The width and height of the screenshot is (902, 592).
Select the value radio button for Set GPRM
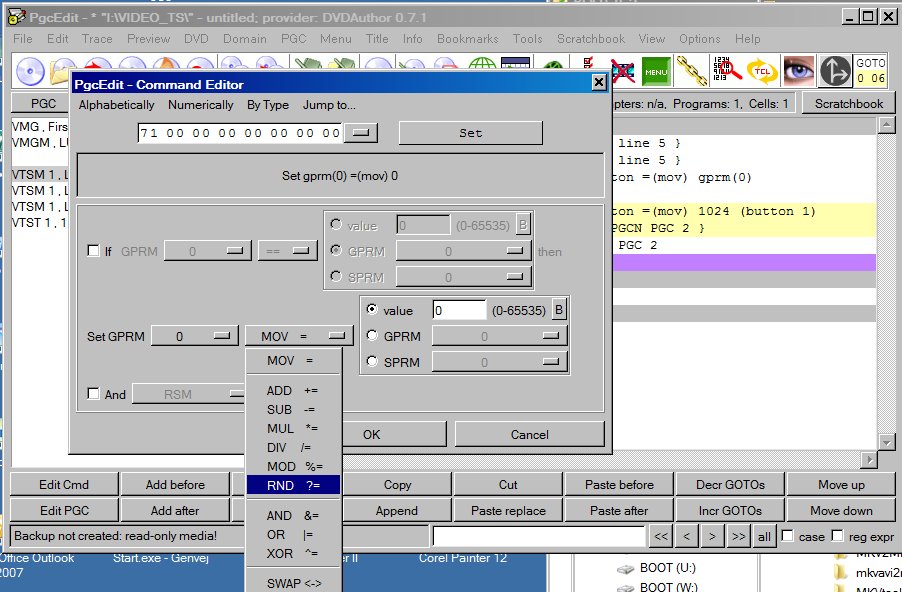click(x=372, y=310)
